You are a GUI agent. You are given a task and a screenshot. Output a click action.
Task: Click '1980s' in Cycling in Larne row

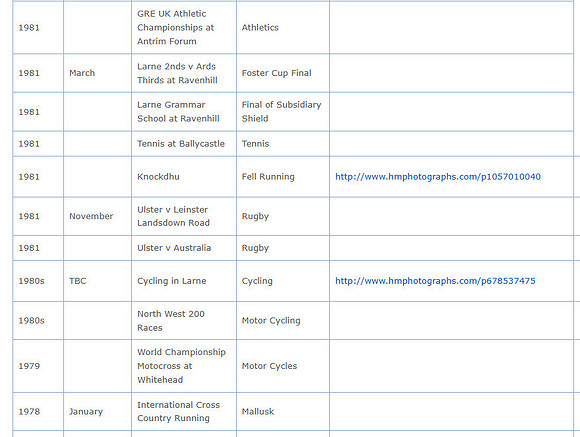pos(38,281)
